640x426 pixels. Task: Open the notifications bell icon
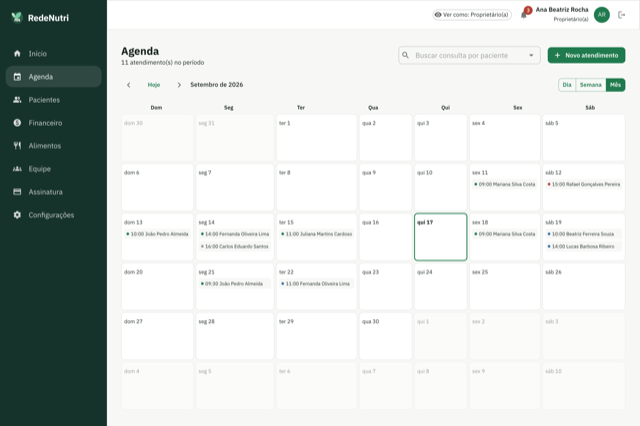tap(524, 15)
